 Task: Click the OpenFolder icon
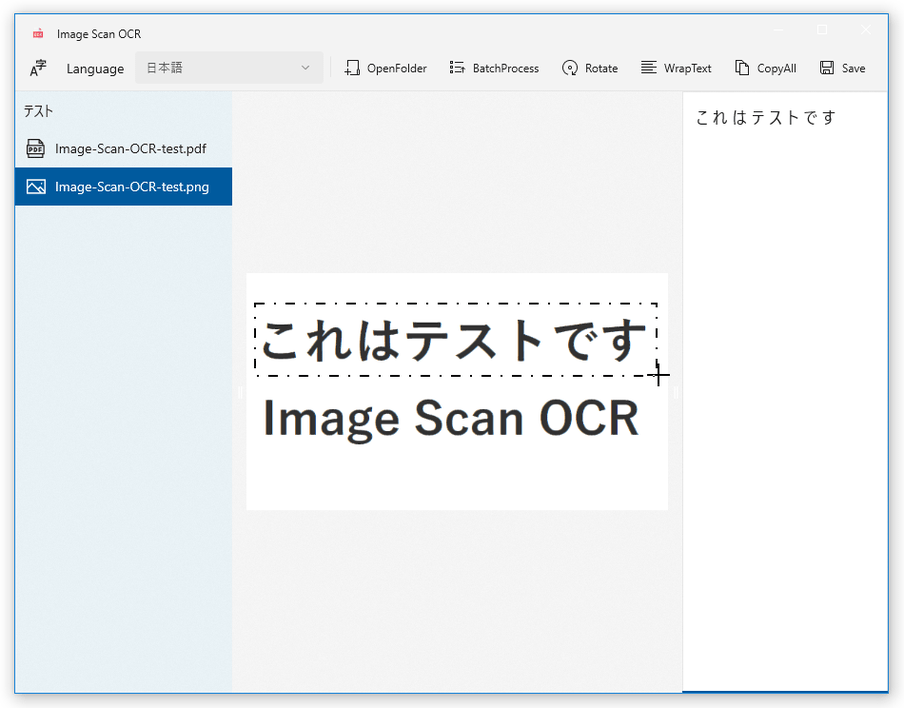pos(352,68)
